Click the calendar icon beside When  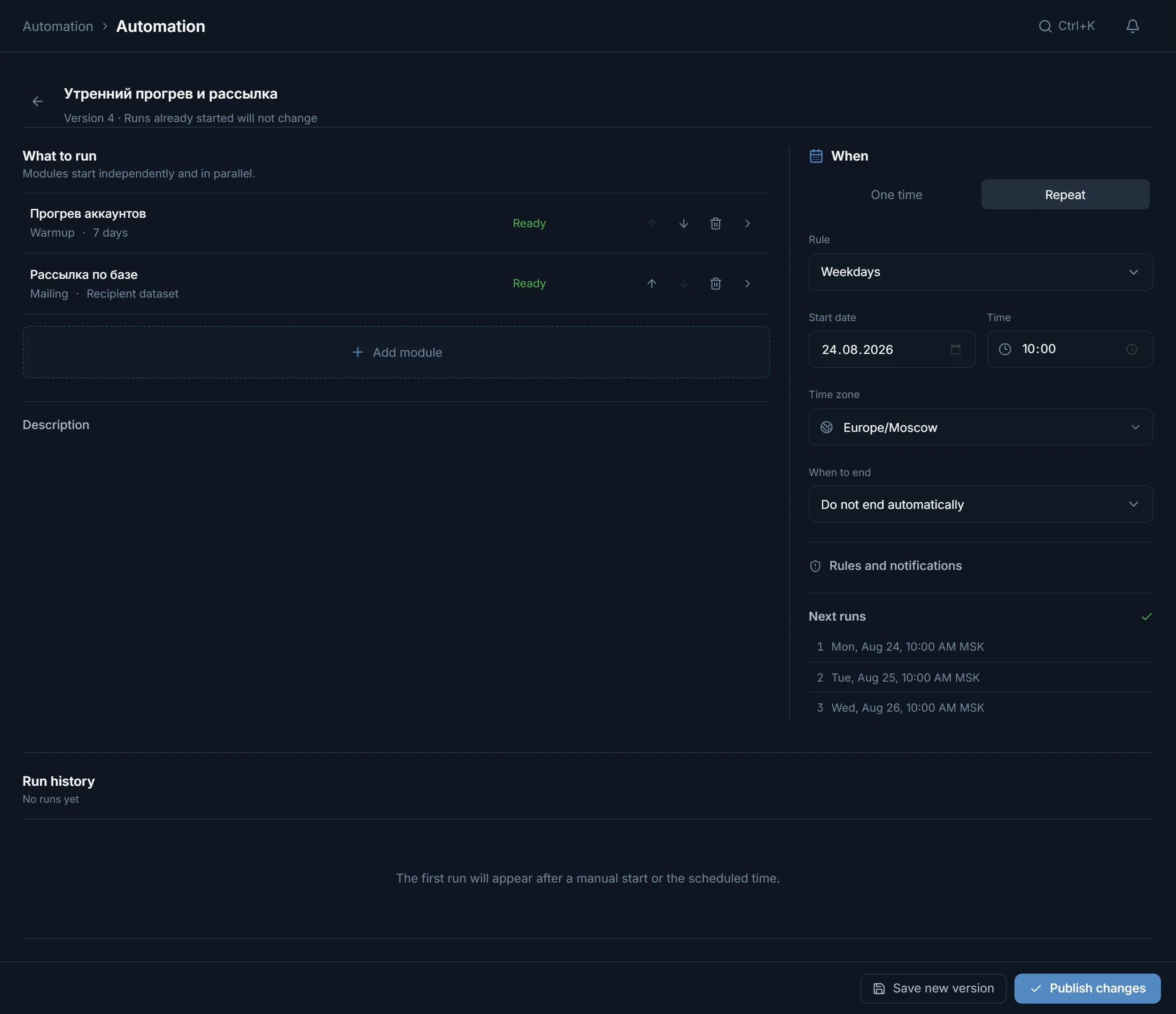[816, 156]
